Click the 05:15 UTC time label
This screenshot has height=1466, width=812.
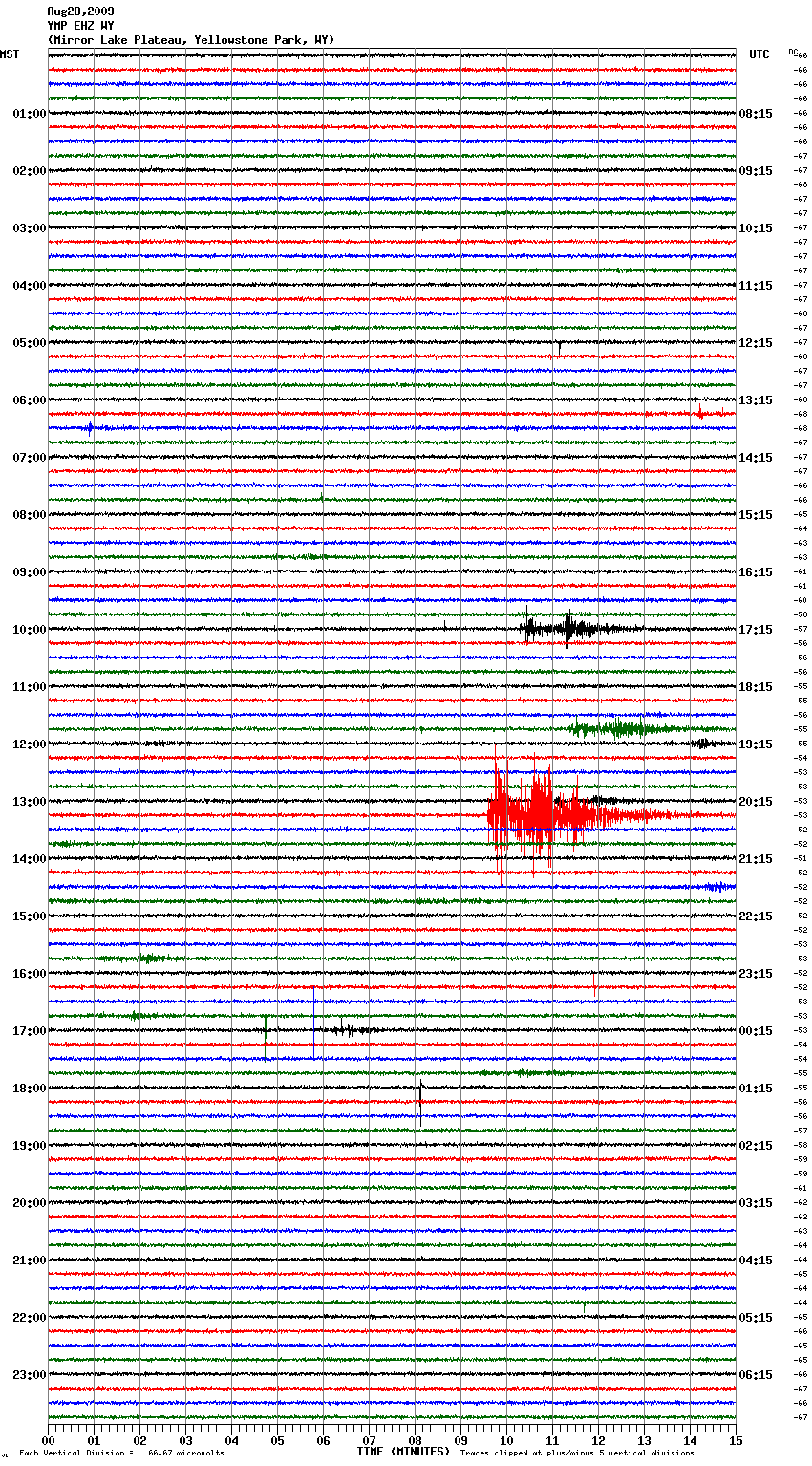click(x=756, y=1318)
